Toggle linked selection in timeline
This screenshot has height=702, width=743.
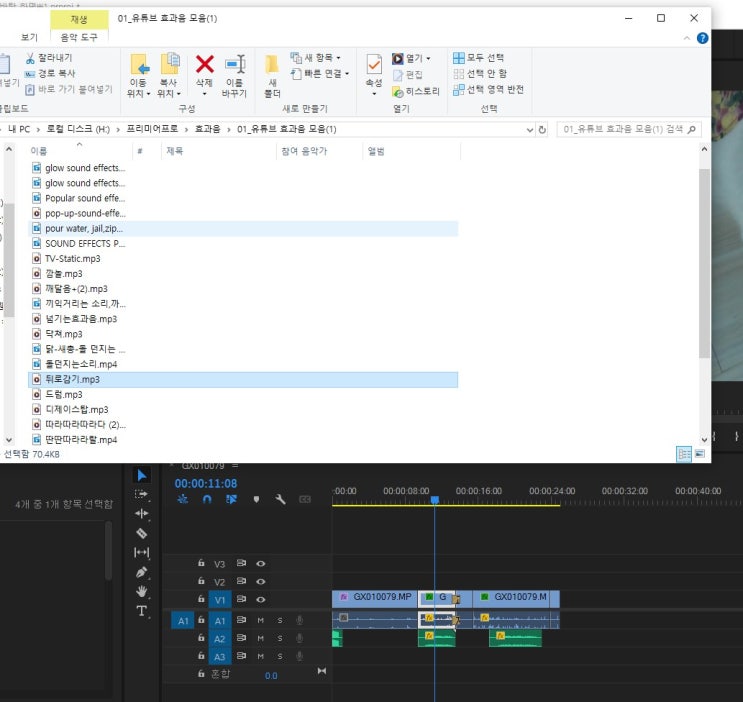coord(231,499)
